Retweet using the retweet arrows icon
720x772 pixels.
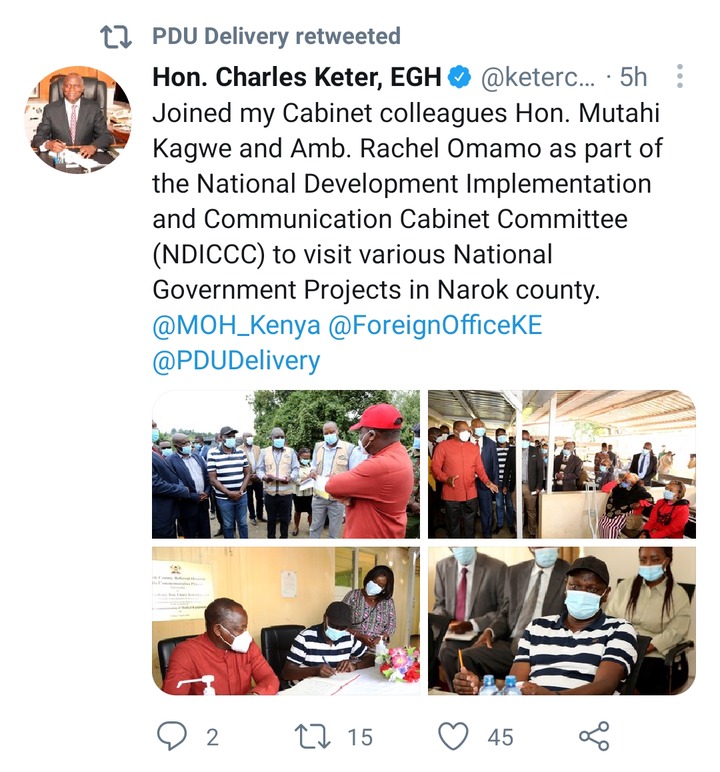312,737
